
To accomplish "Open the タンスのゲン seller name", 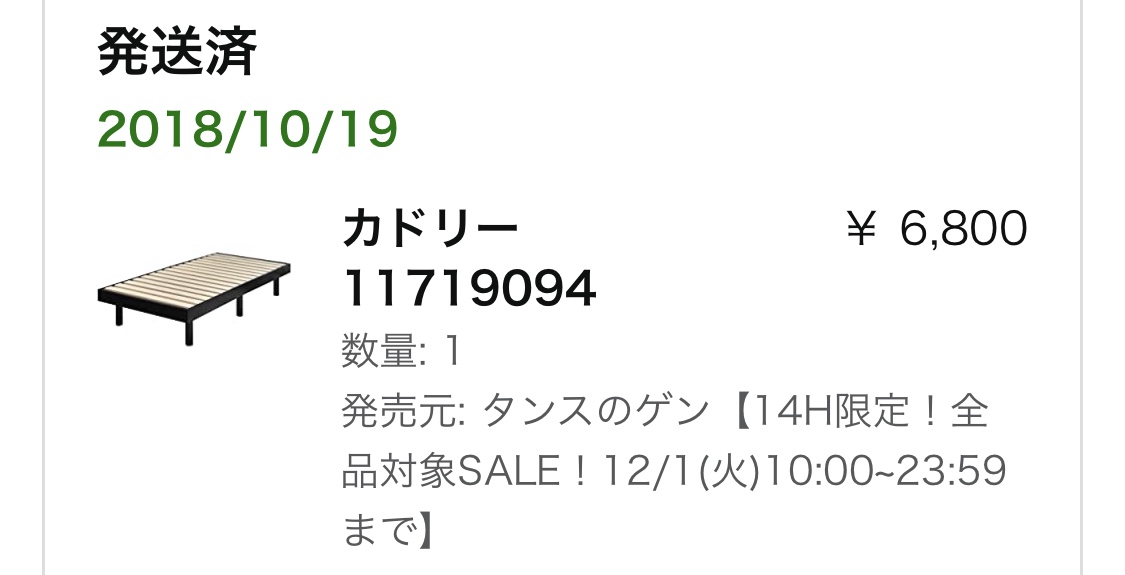I will point(596,412).
